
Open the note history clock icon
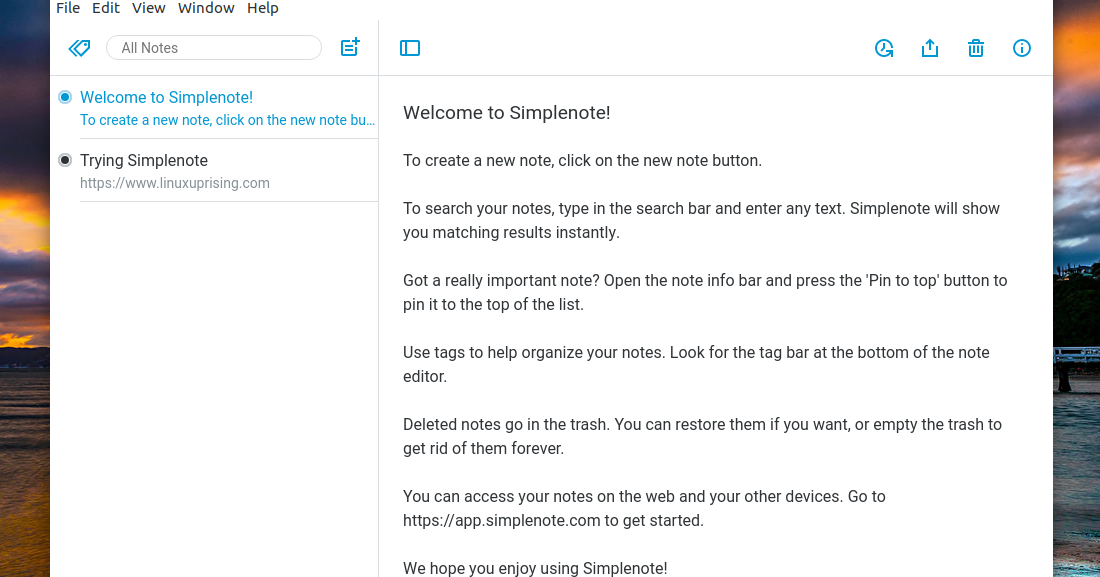(884, 48)
